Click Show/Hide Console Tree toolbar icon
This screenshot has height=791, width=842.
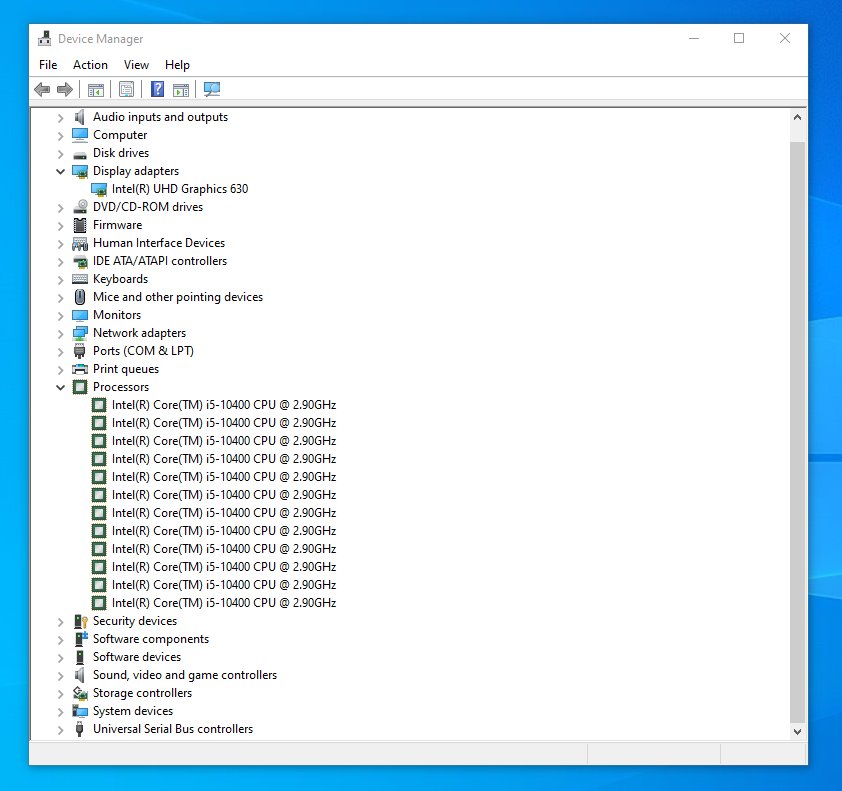point(96,90)
